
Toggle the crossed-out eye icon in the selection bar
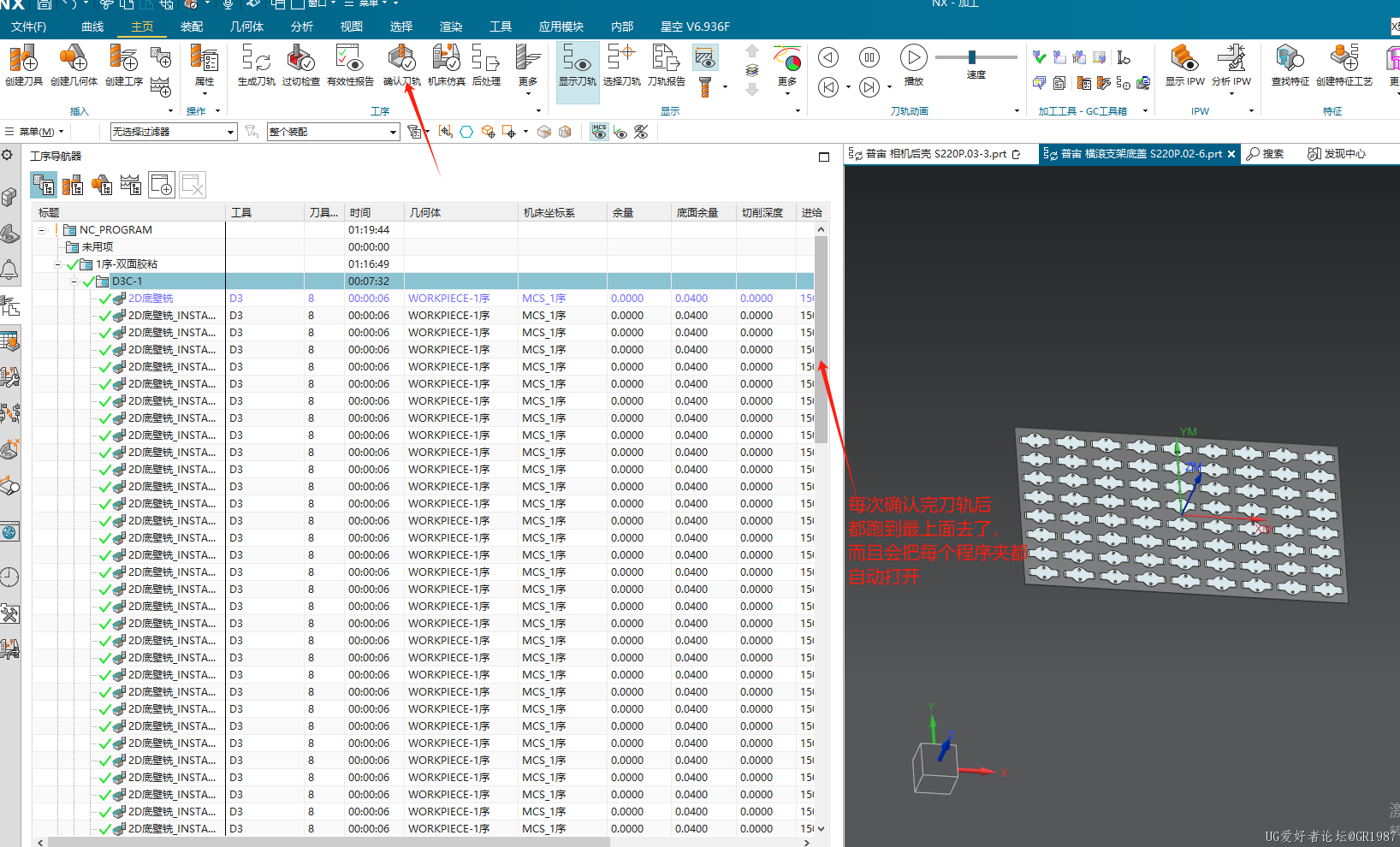point(641,132)
